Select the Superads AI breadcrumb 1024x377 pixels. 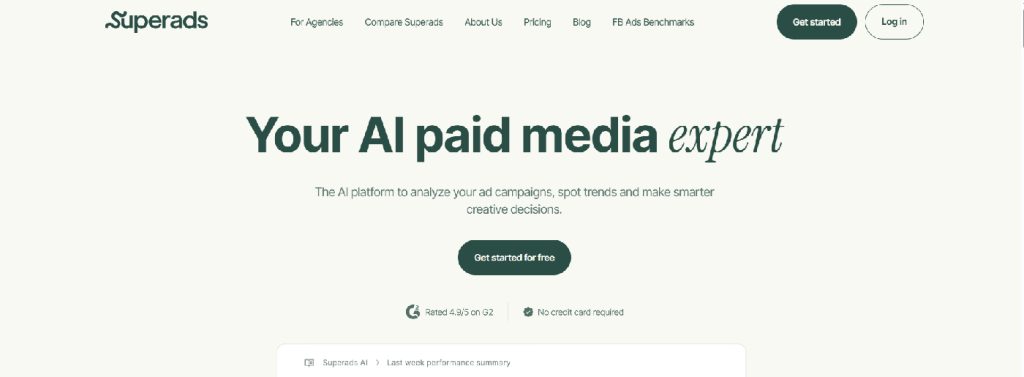point(345,363)
